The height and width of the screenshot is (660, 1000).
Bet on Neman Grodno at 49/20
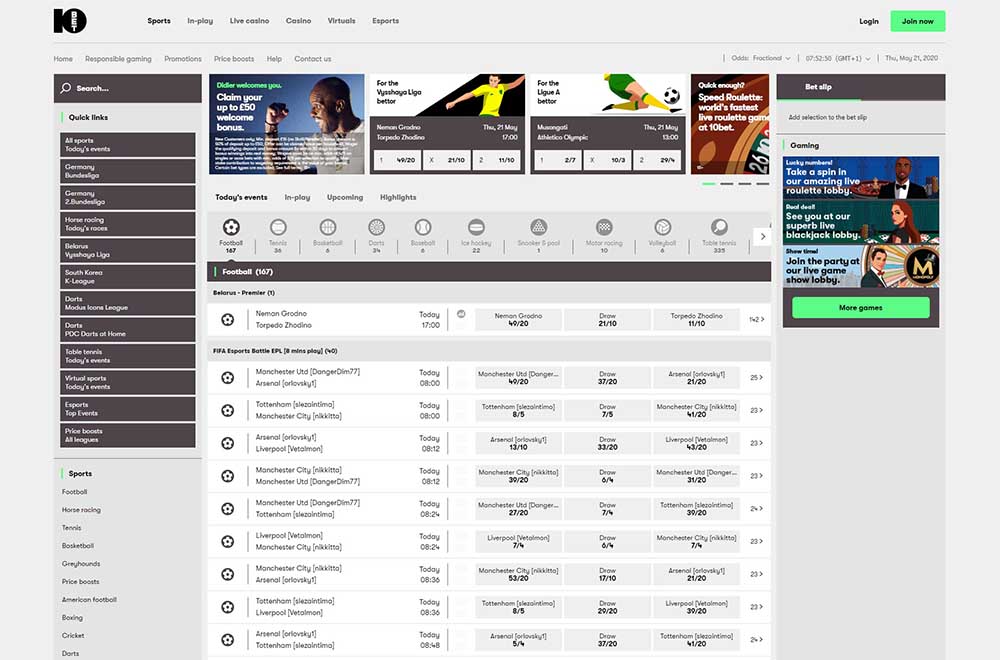[x=518, y=319]
